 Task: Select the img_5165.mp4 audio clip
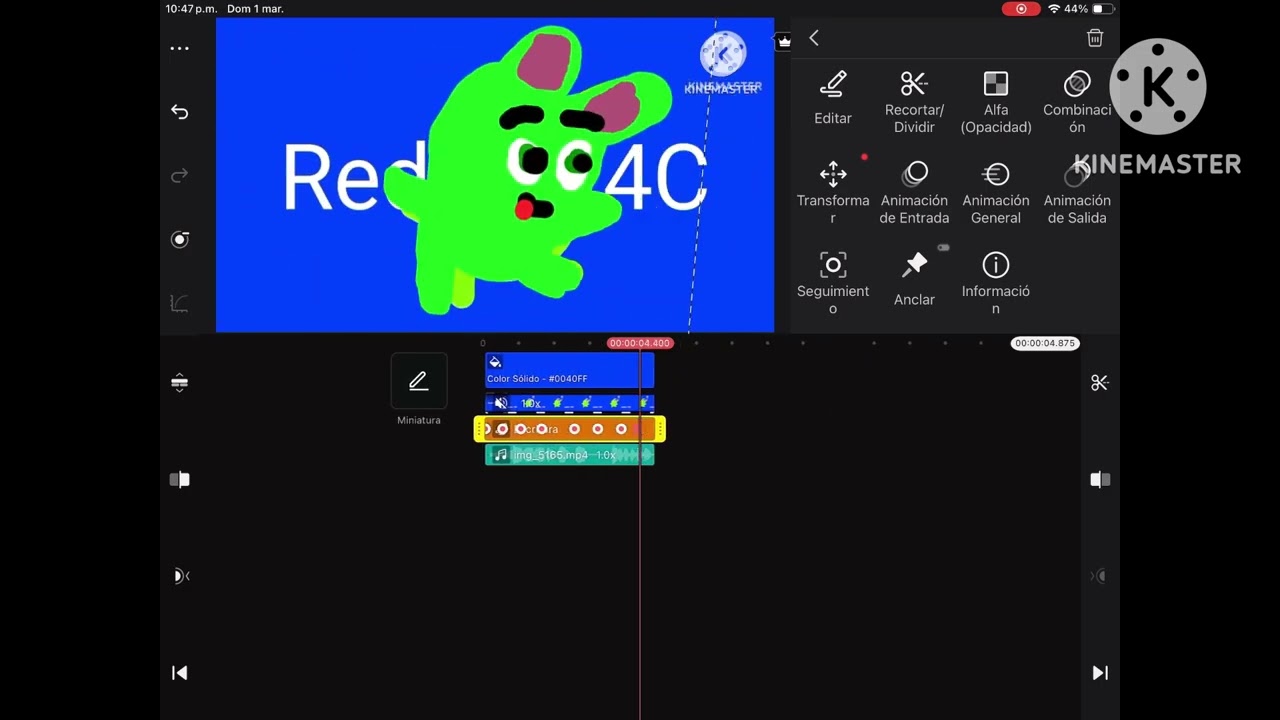569,455
